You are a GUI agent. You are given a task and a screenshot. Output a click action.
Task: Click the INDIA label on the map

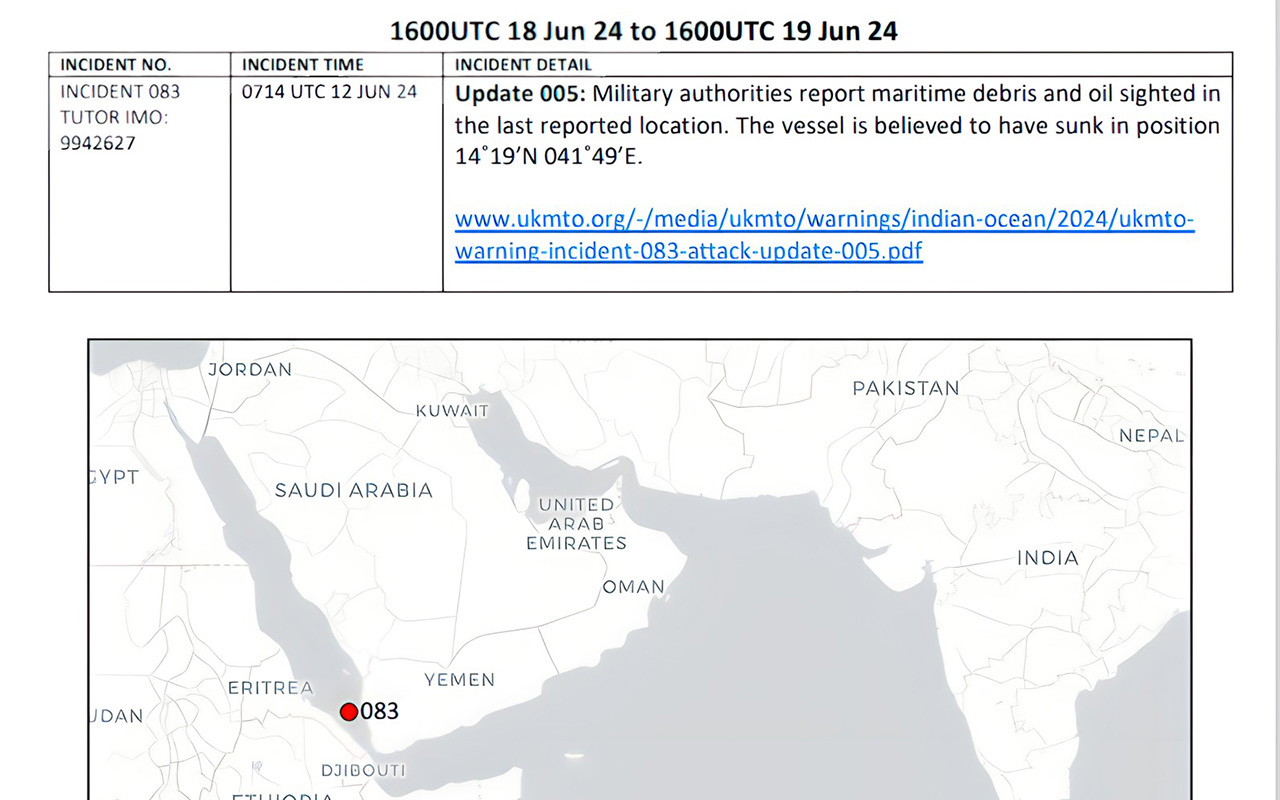(1048, 559)
